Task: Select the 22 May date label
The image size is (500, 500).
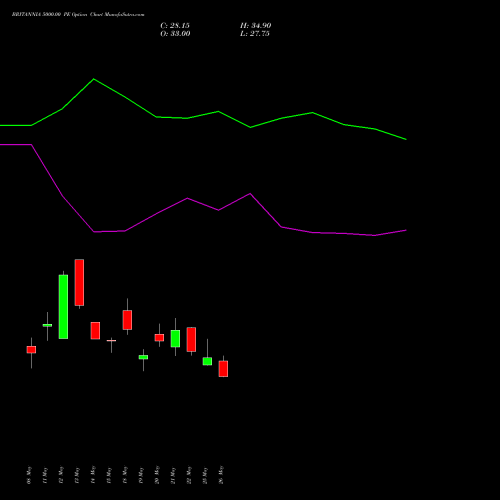Action: [189, 475]
